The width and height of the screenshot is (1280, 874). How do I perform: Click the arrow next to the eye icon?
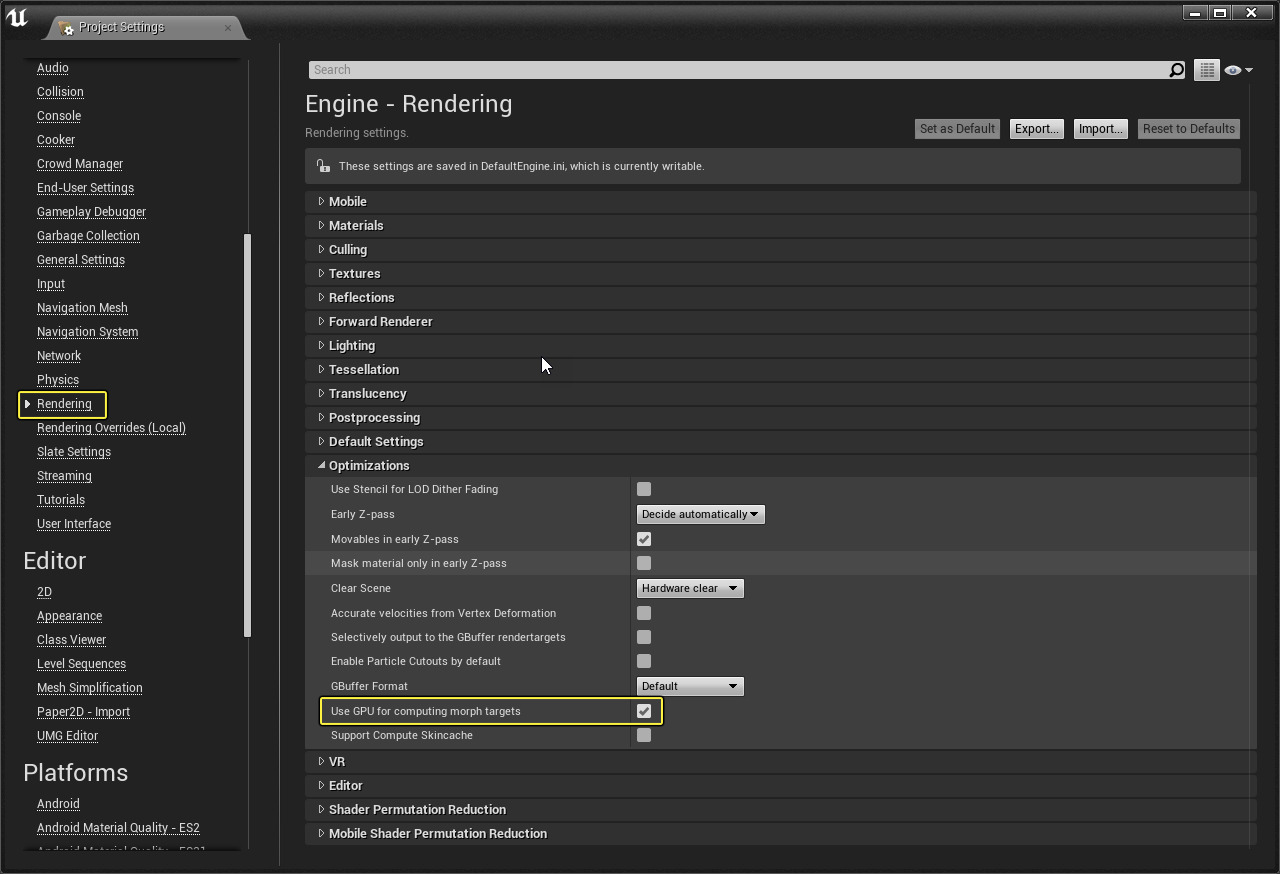[1248, 70]
